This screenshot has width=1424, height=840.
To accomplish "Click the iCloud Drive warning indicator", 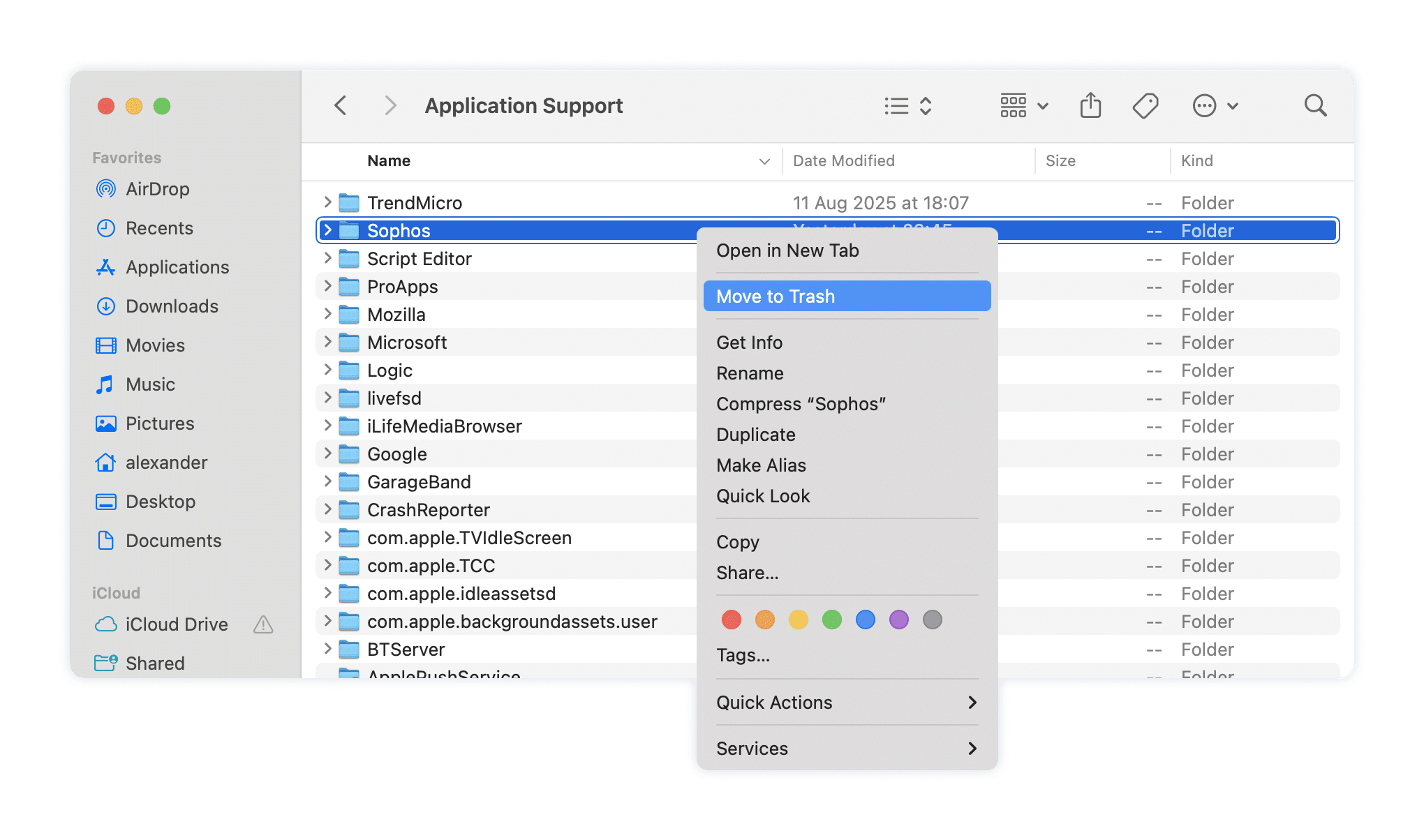I will tap(263, 624).
